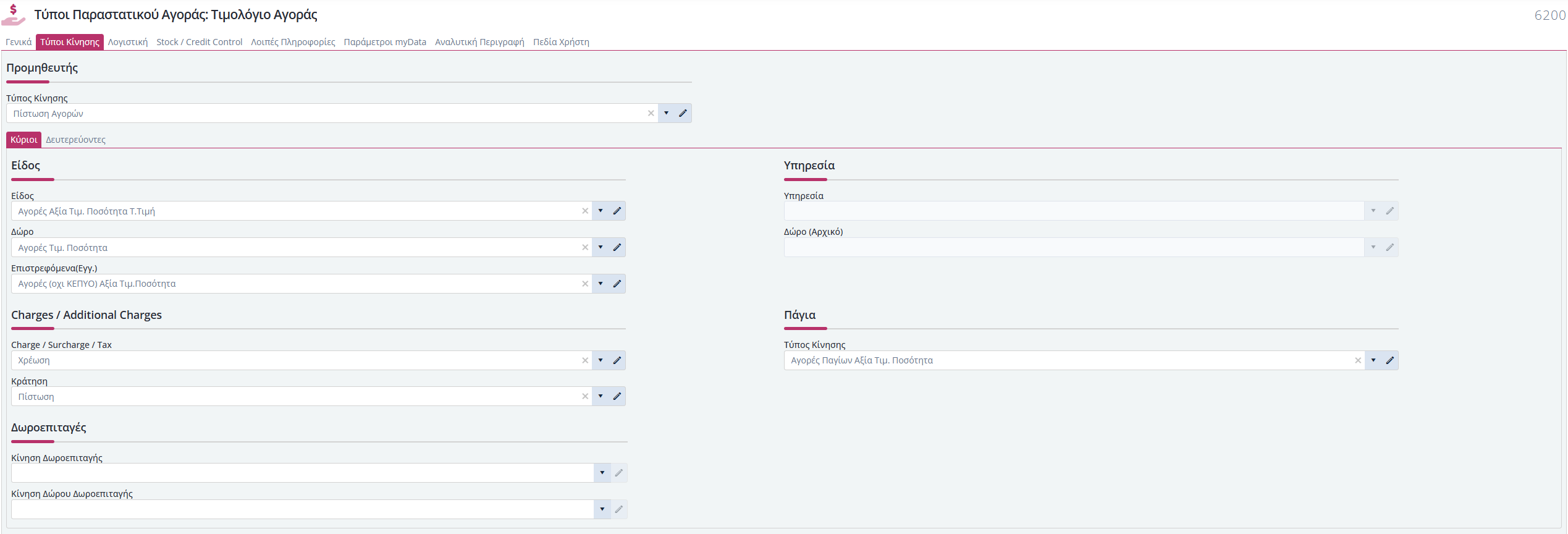
Task: Click the Υπηρεσία input field
Action: pyautogui.click(x=1074, y=211)
